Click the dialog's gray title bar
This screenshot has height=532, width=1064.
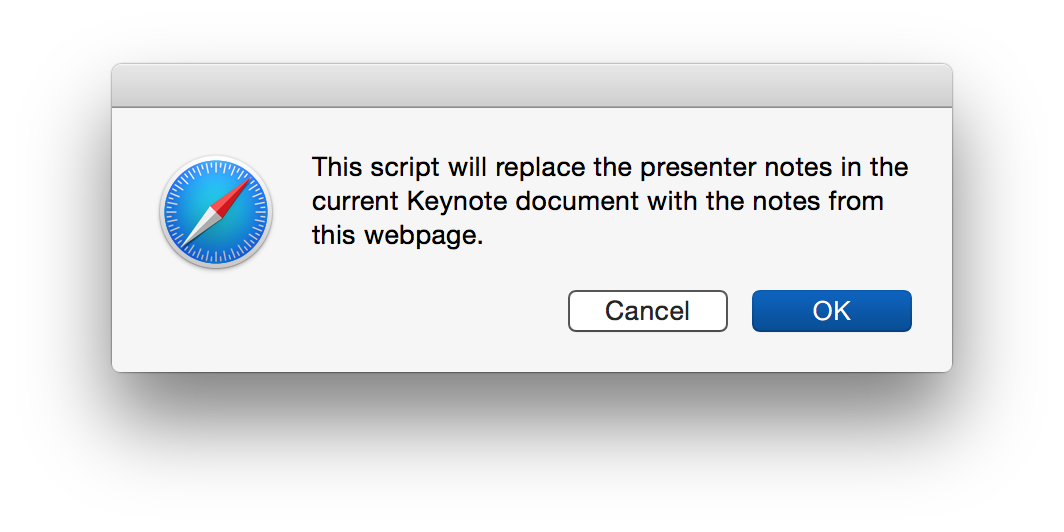tap(531, 86)
